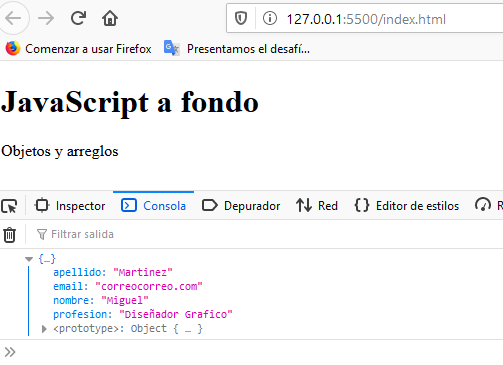Screen dimensions: 503x365
Task: Select the apellido "Martinez" property
Action: click(113, 272)
